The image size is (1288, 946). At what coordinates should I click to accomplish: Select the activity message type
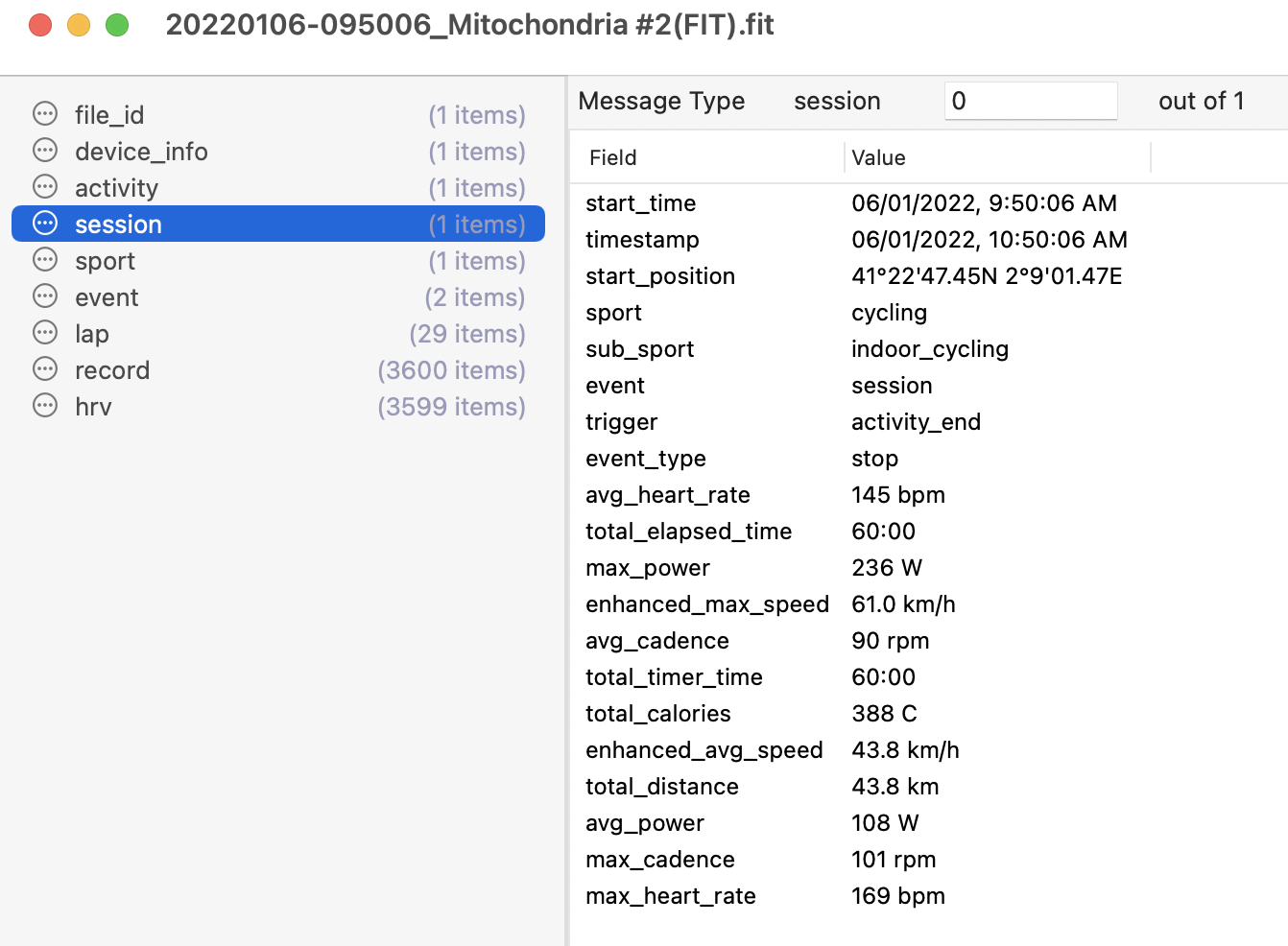pyautogui.click(x=278, y=188)
